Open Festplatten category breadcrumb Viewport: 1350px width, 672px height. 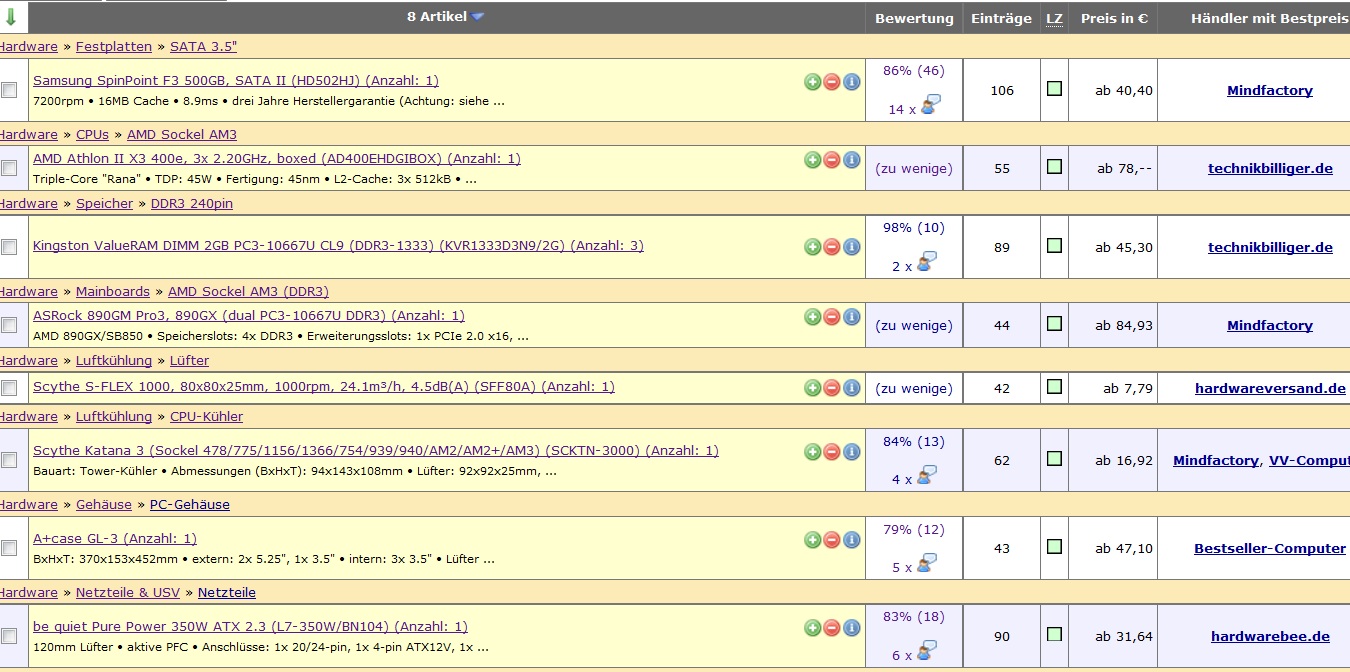click(114, 47)
